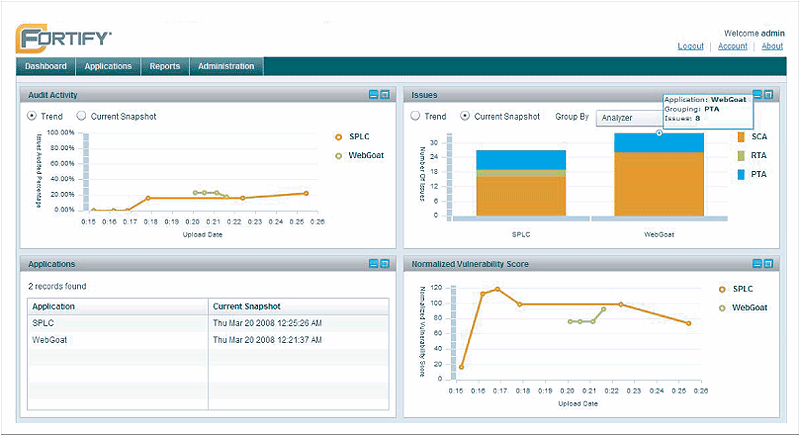
Task: Select Trend radio in Audit Activity
Action: [33, 116]
